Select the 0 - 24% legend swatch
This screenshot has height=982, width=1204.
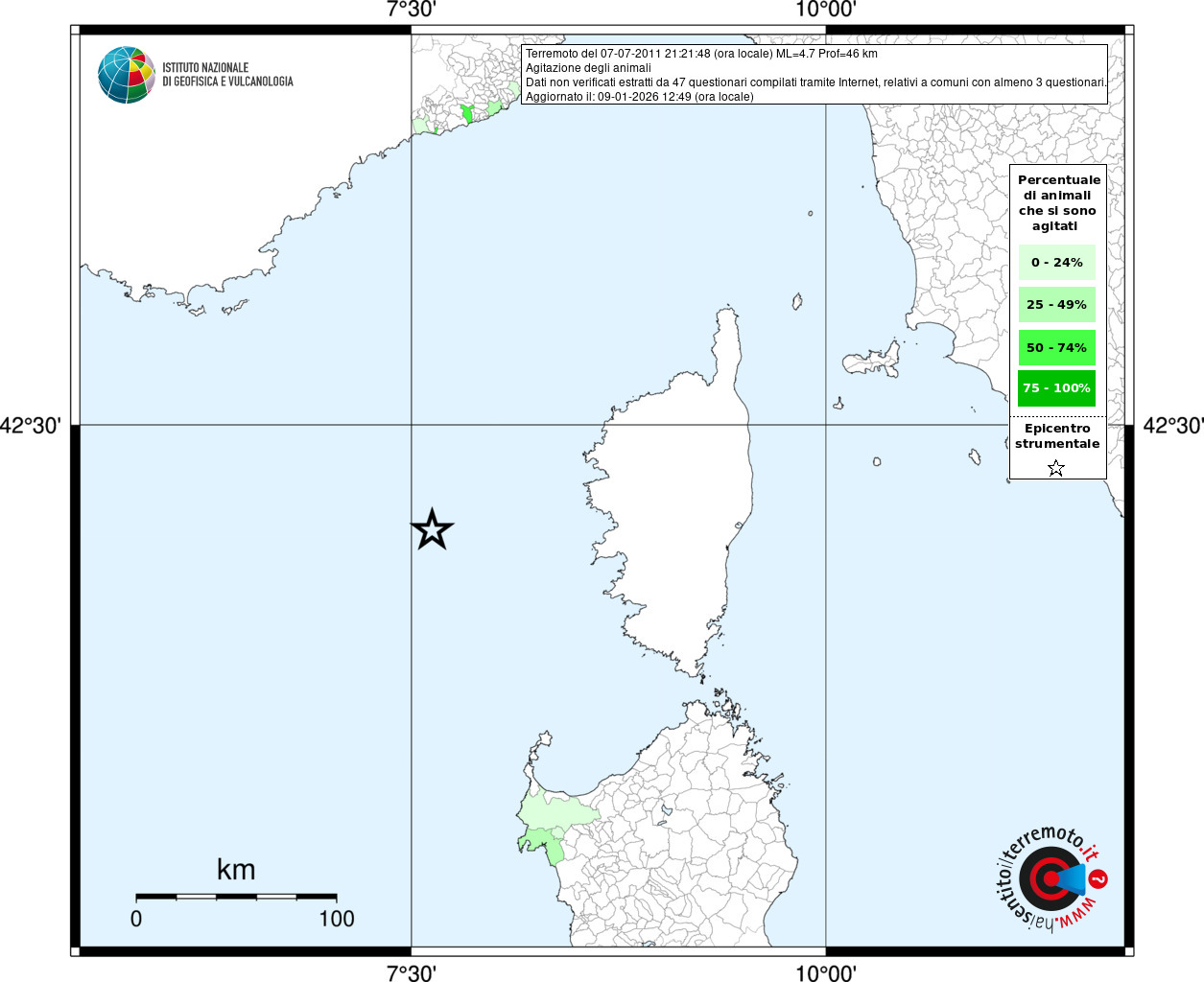click(1057, 262)
